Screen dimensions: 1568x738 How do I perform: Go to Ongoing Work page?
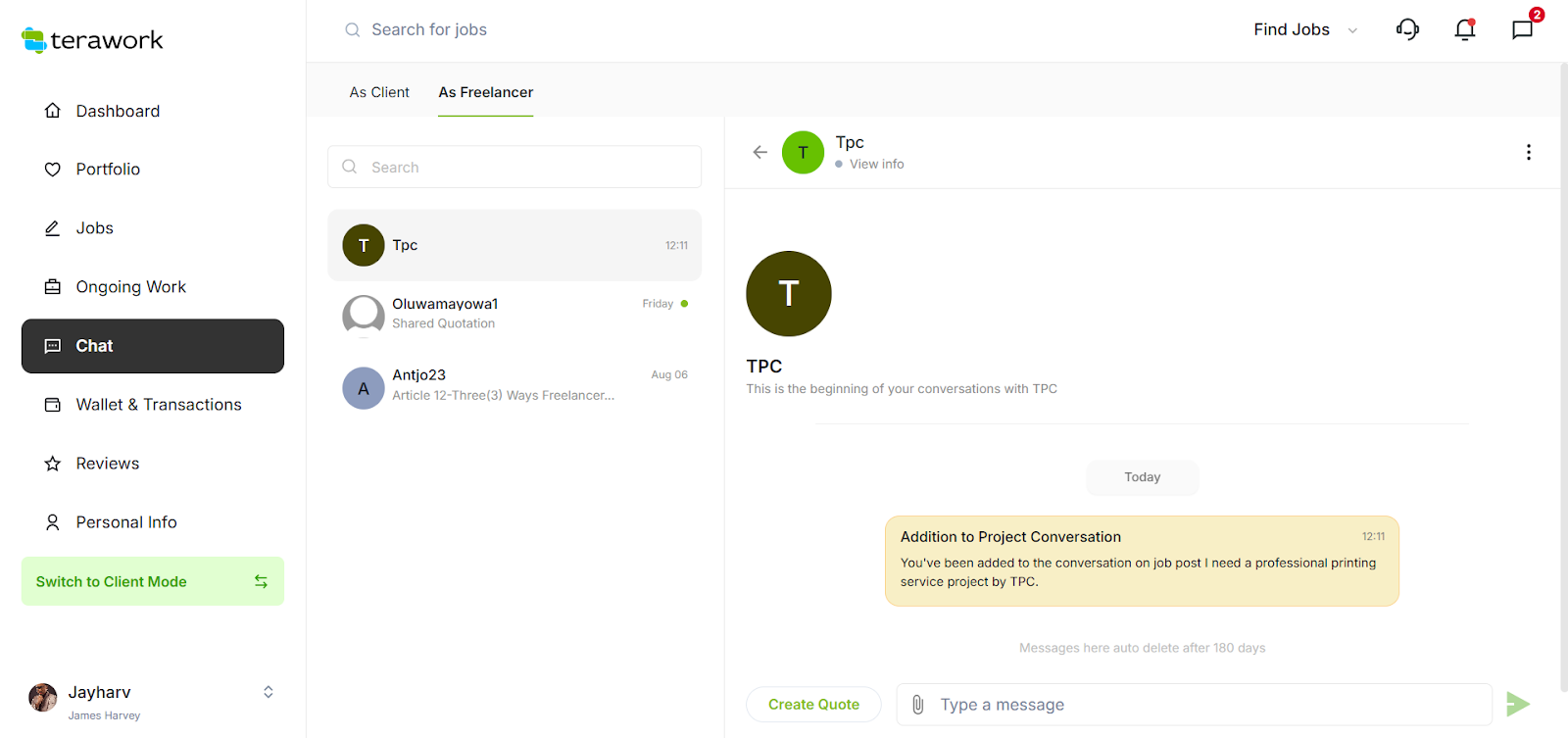[x=130, y=287]
